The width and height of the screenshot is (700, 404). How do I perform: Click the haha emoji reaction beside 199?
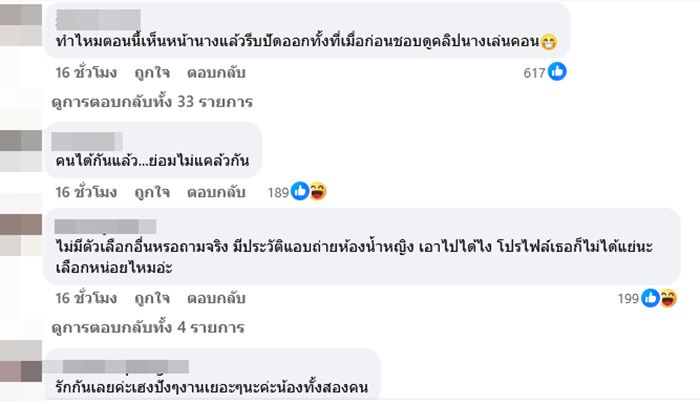click(668, 297)
